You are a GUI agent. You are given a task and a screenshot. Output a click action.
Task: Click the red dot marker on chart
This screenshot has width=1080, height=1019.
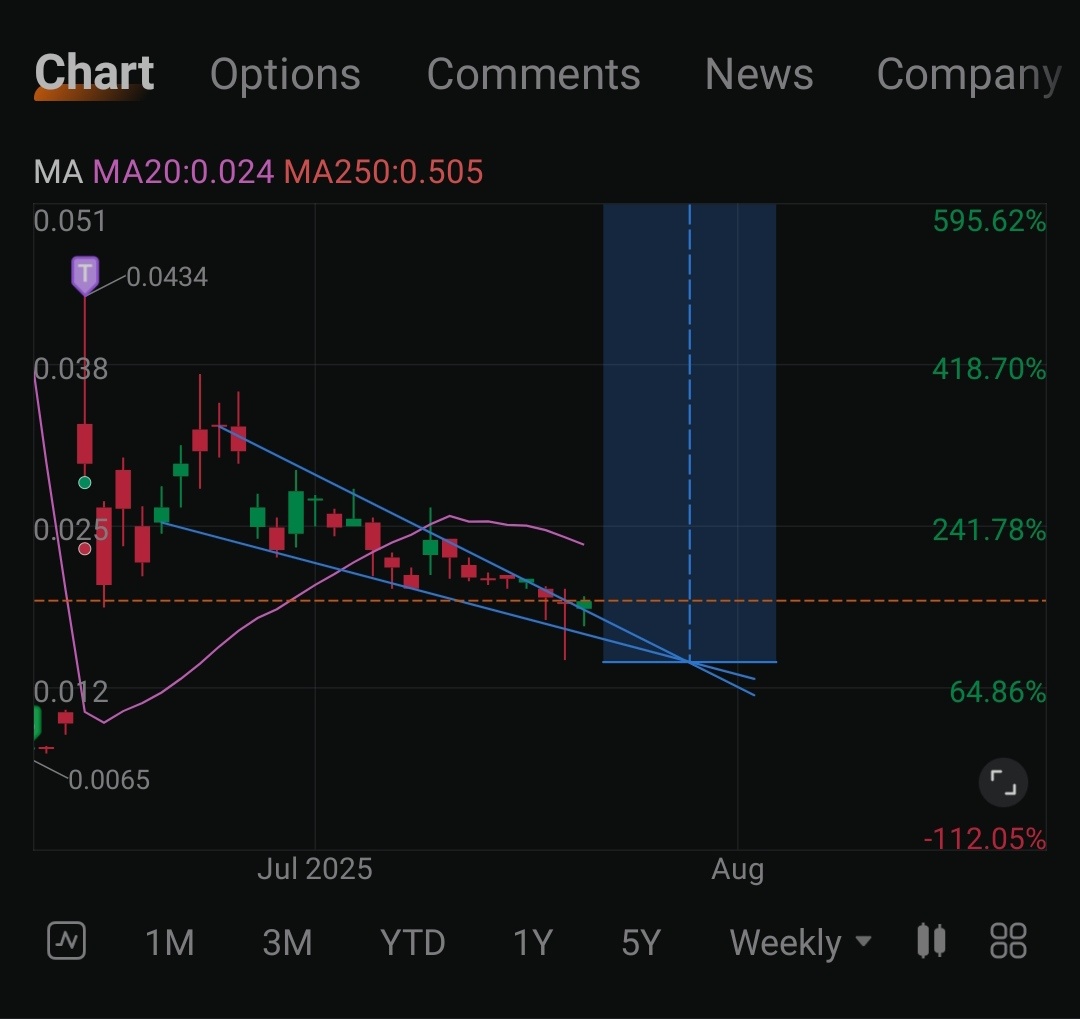(x=85, y=549)
